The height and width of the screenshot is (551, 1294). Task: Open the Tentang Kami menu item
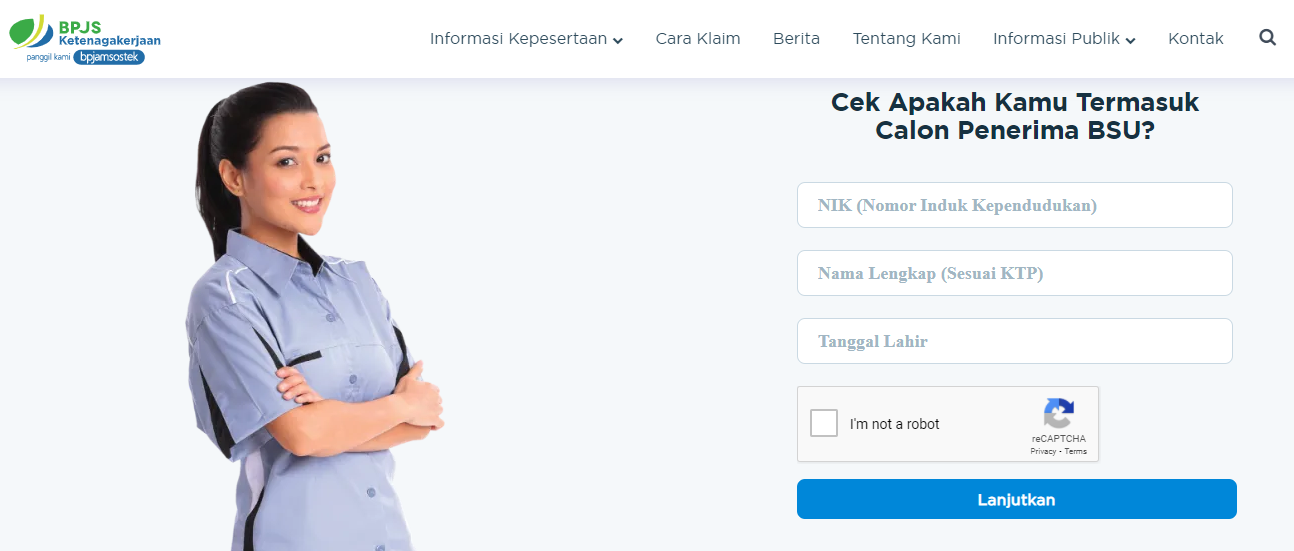click(x=906, y=39)
